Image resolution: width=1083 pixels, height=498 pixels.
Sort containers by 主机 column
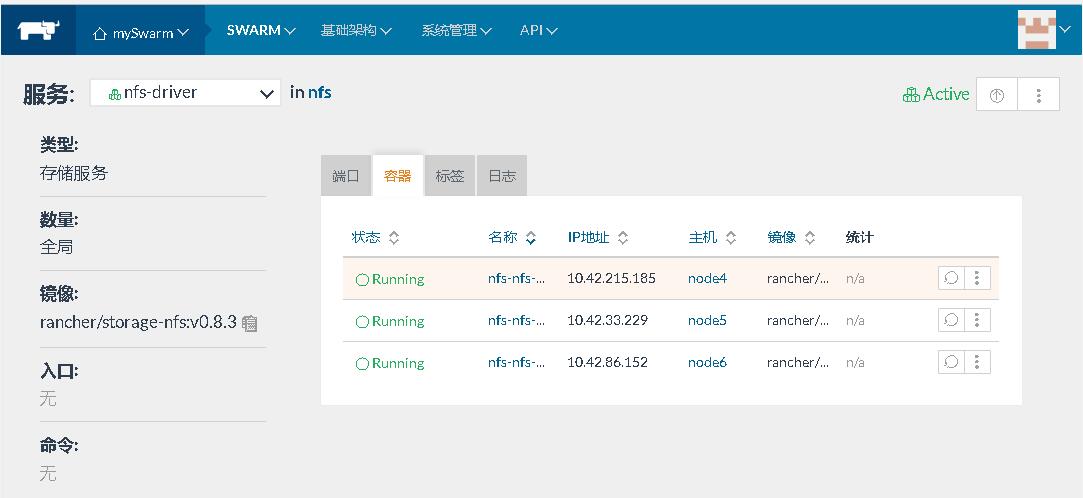[x=712, y=238]
